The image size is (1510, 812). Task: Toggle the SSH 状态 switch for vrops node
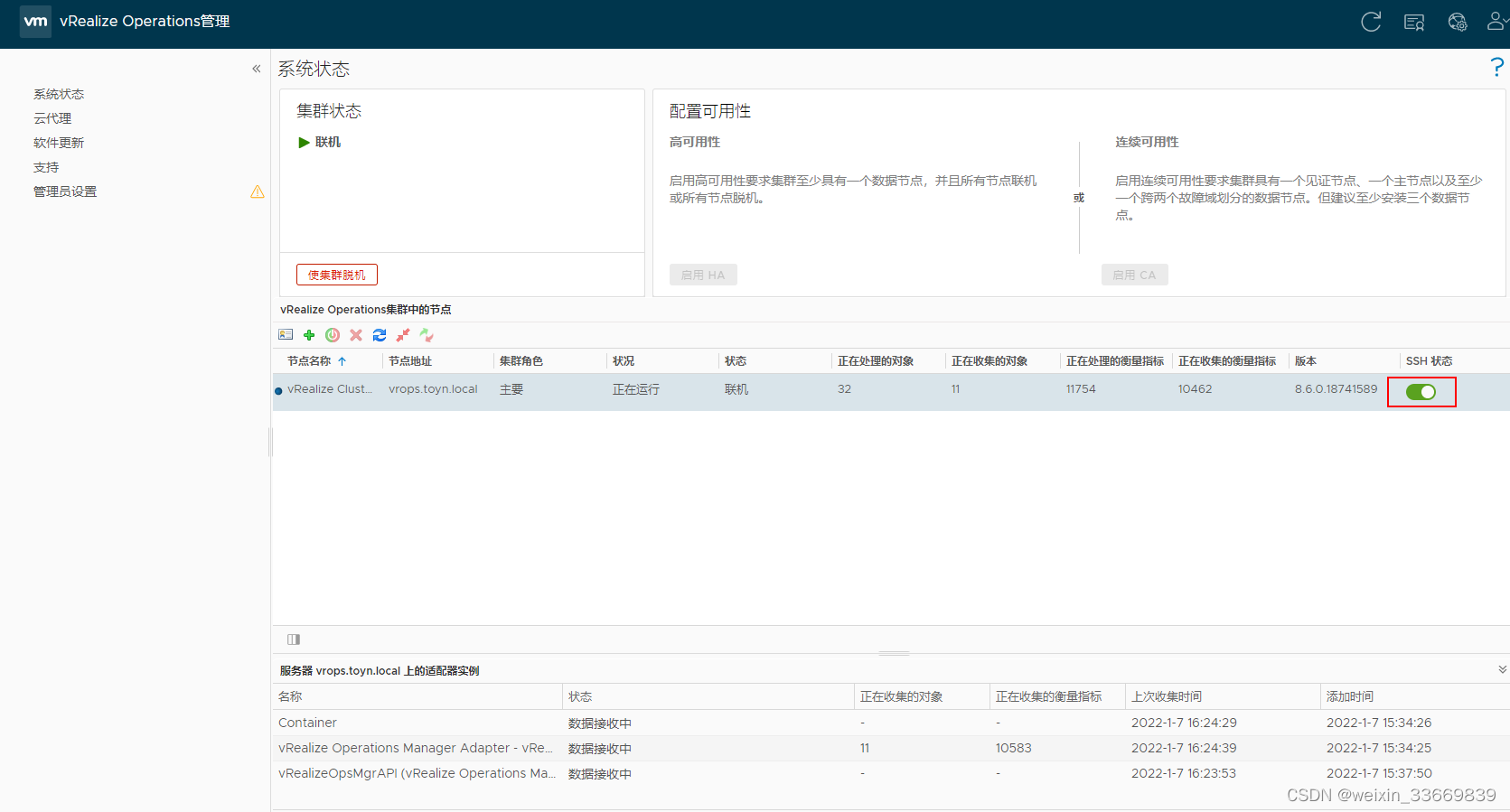coord(1421,392)
